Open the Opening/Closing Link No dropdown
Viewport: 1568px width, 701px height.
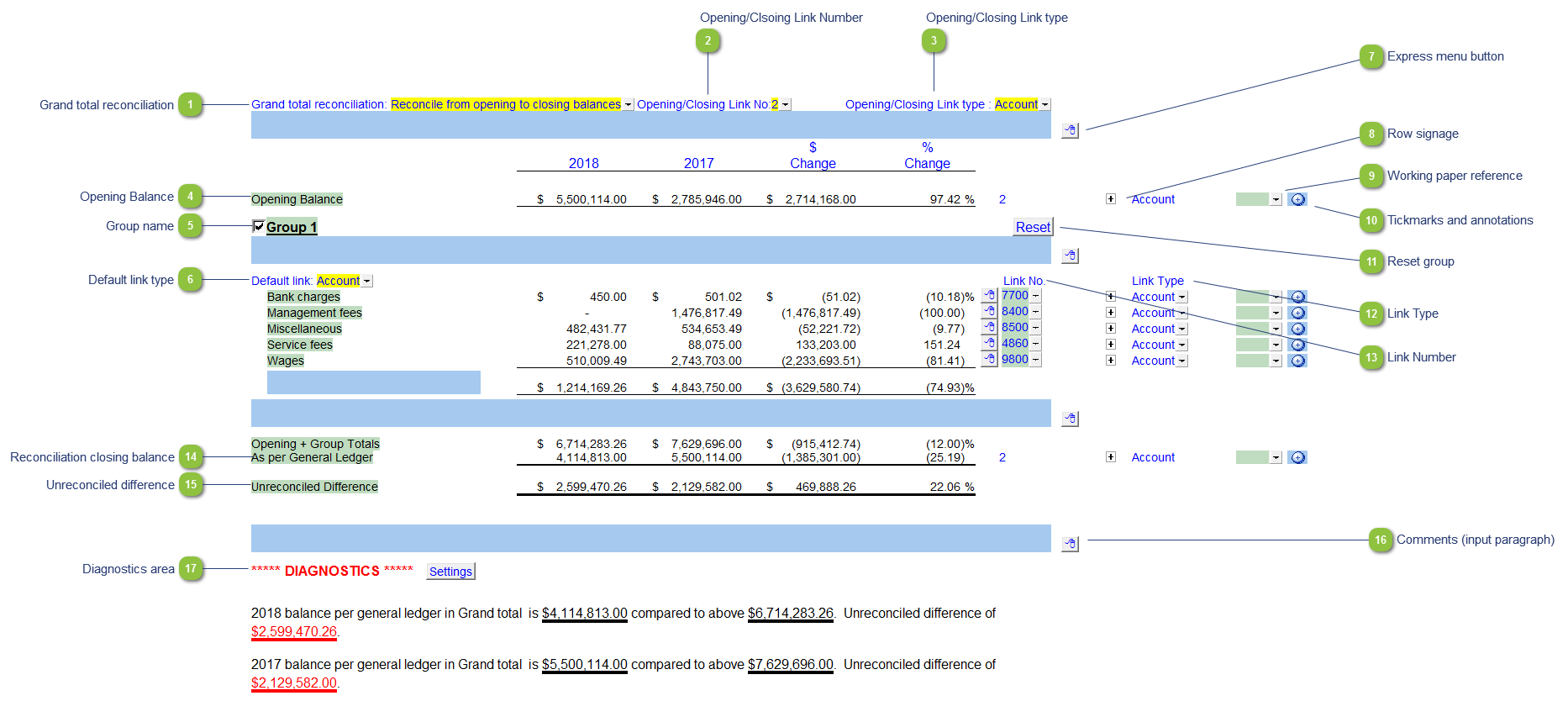785,105
